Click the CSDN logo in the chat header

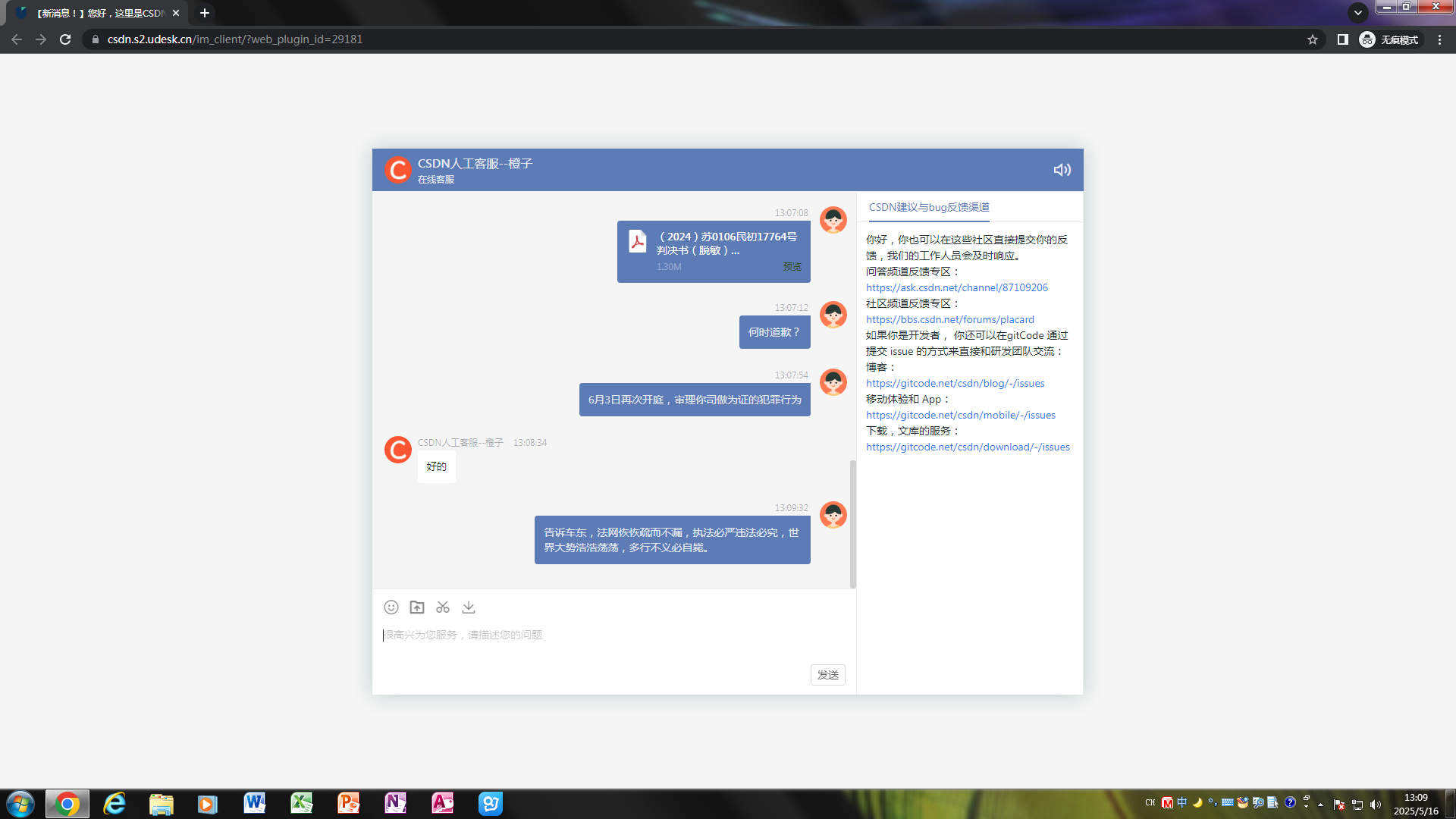point(397,170)
